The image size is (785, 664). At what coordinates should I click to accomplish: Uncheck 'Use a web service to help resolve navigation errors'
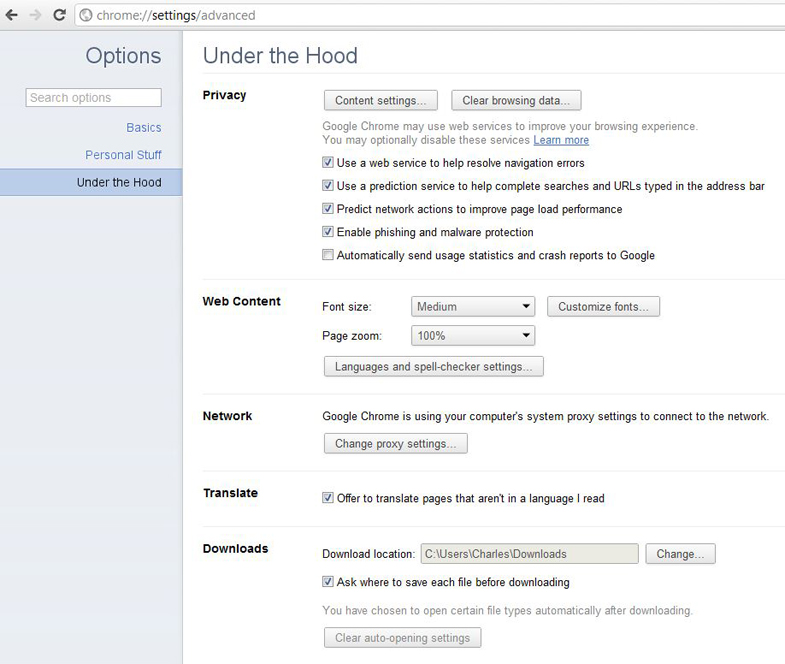point(327,162)
